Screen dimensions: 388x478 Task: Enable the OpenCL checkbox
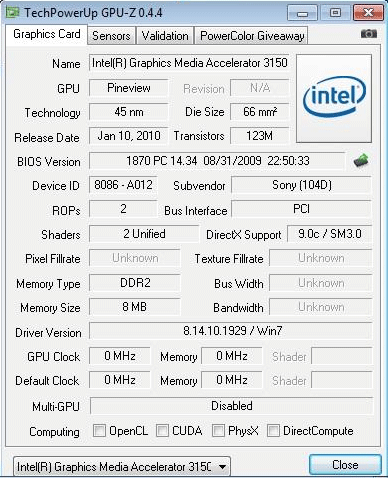coord(99,430)
